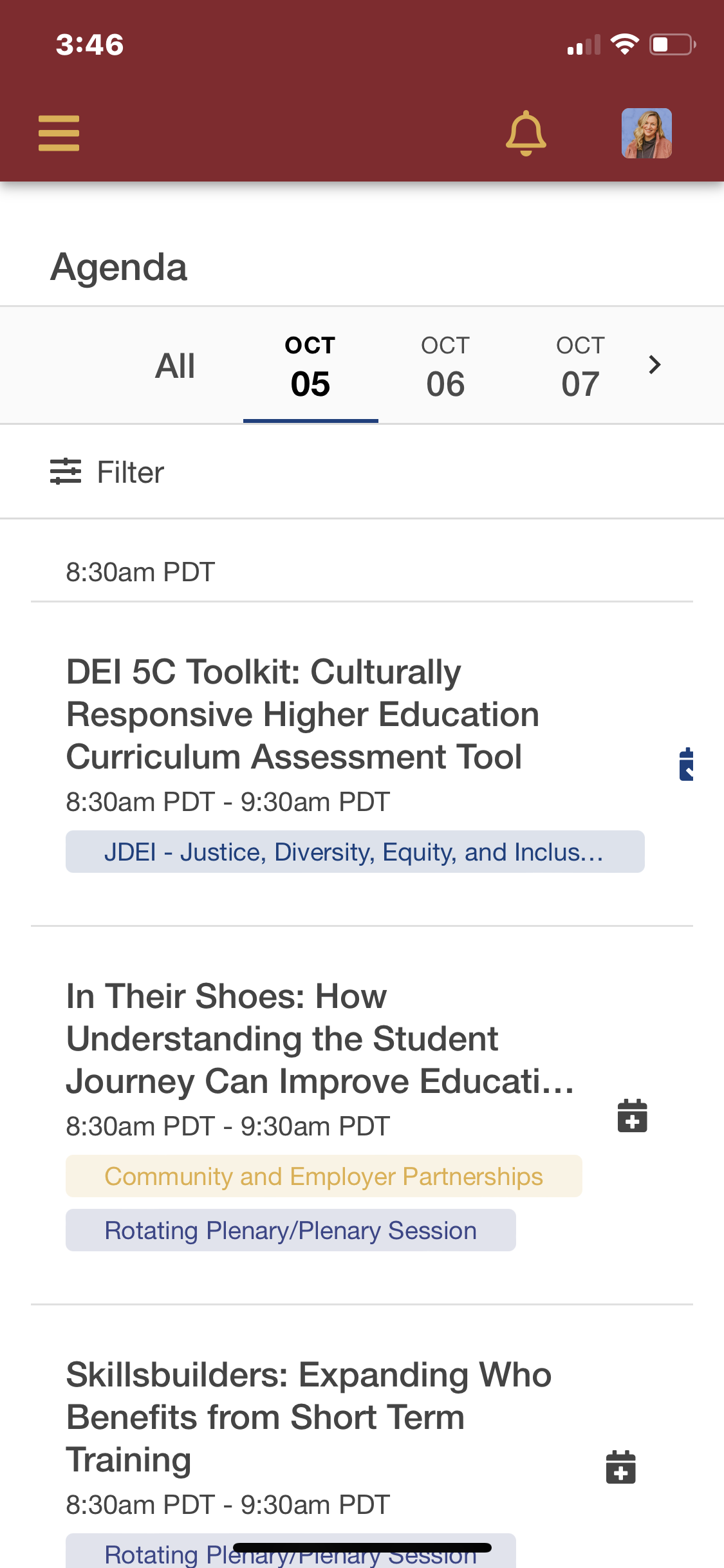
Task: Tap the Agenda page heading
Action: (119, 267)
